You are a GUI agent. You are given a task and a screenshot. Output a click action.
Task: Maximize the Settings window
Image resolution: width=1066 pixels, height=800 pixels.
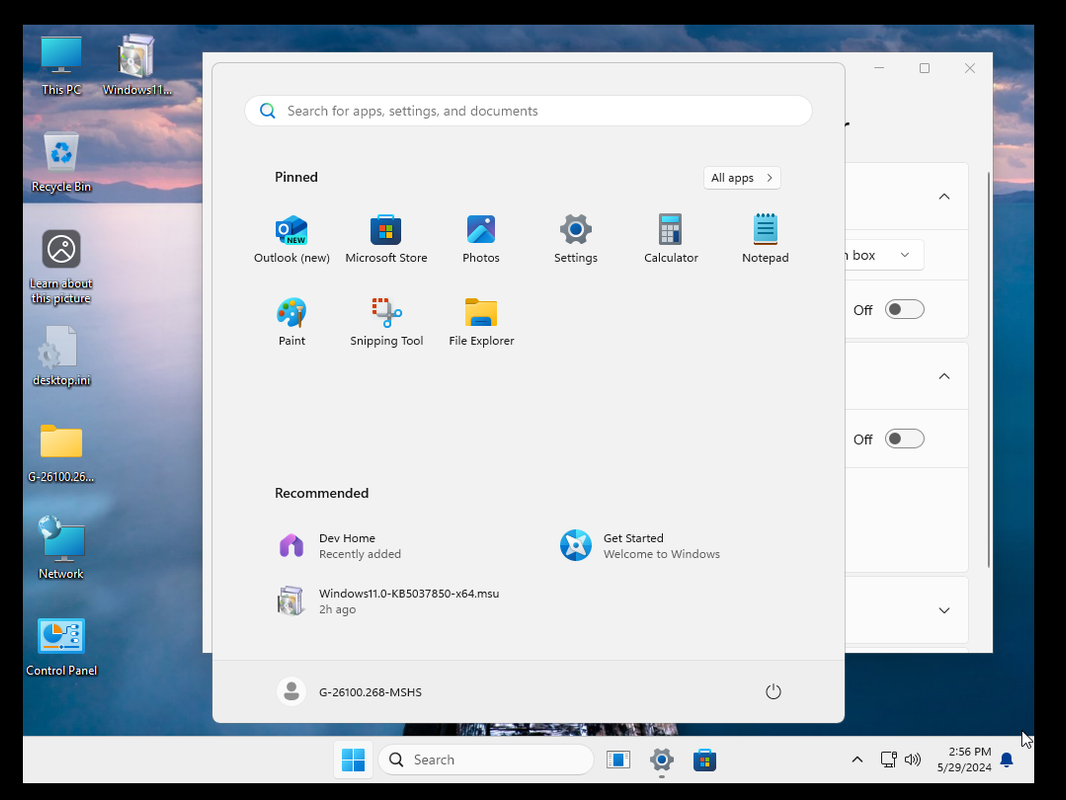coord(925,68)
